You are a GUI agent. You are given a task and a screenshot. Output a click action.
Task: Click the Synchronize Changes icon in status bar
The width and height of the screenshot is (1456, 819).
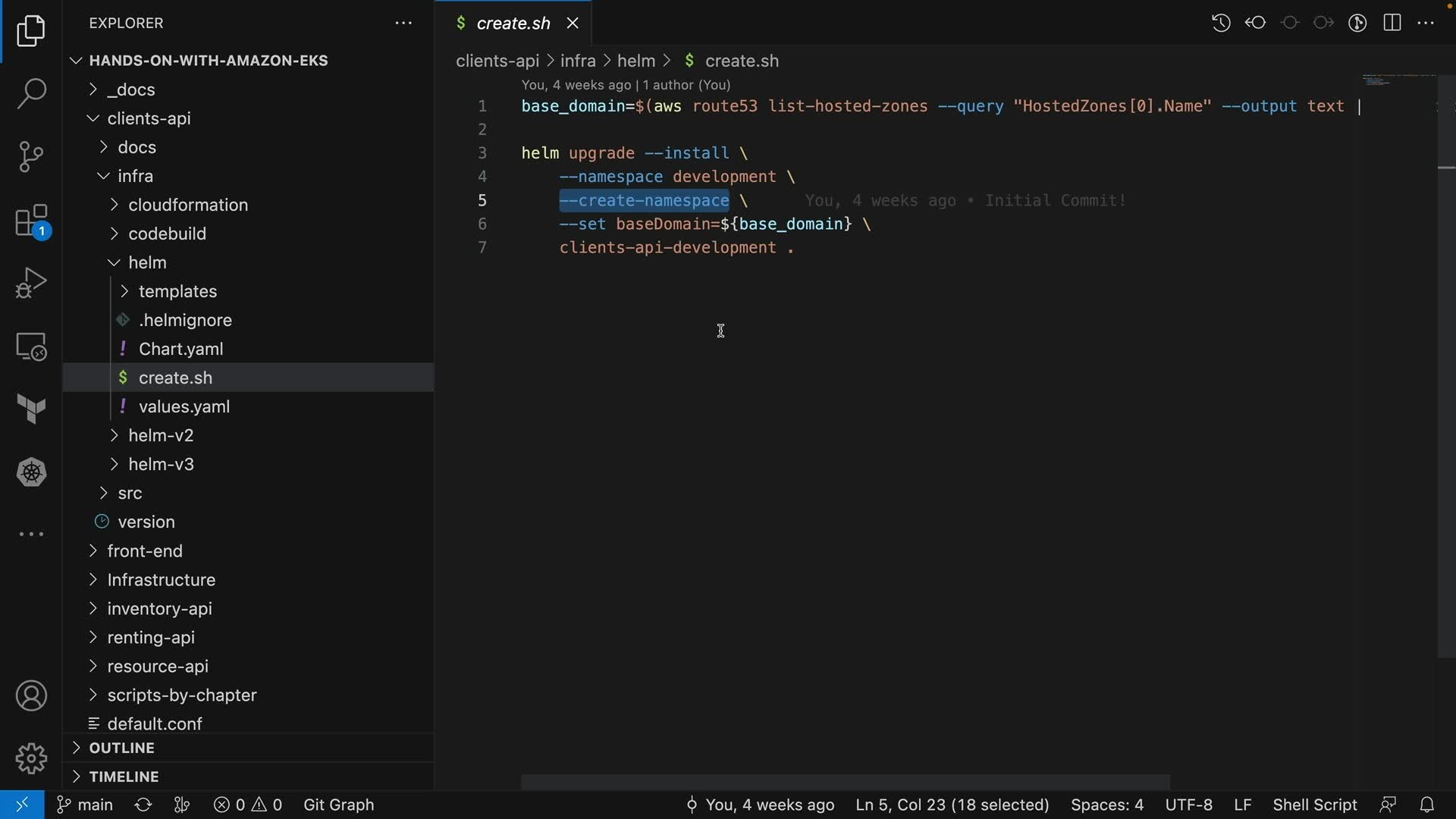point(143,805)
